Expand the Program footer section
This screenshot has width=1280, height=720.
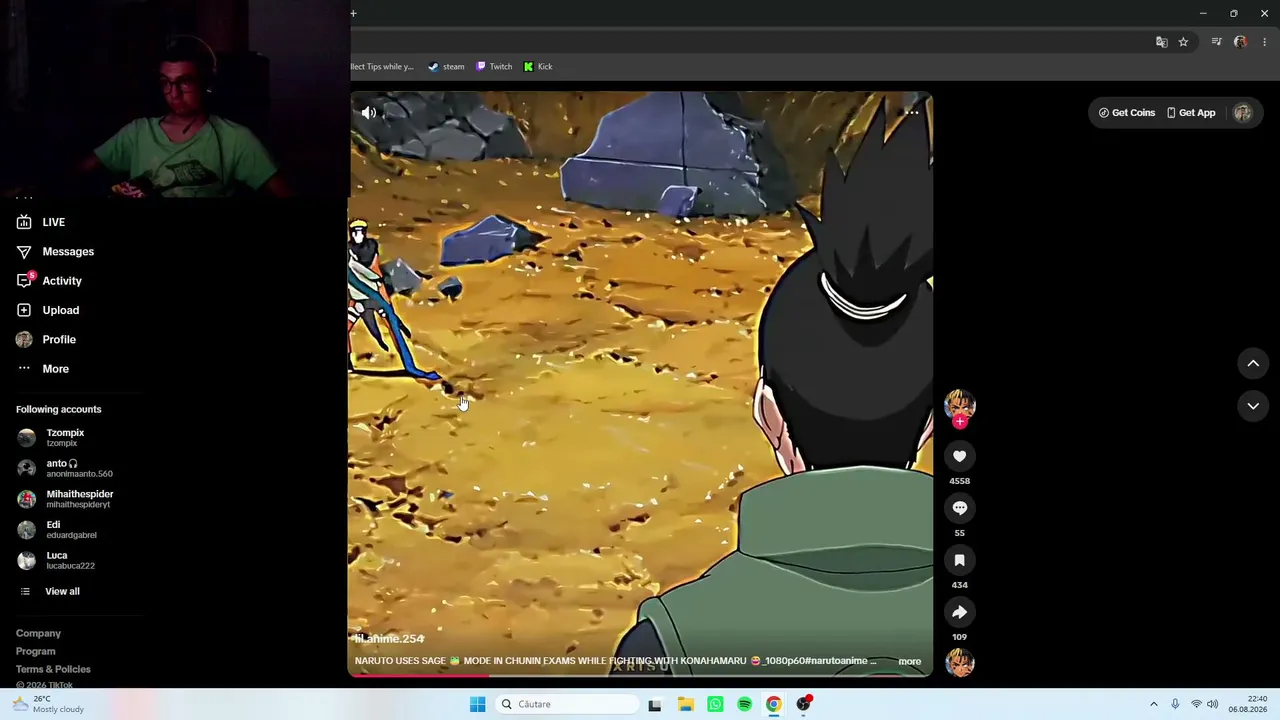(x=36, y=651)
